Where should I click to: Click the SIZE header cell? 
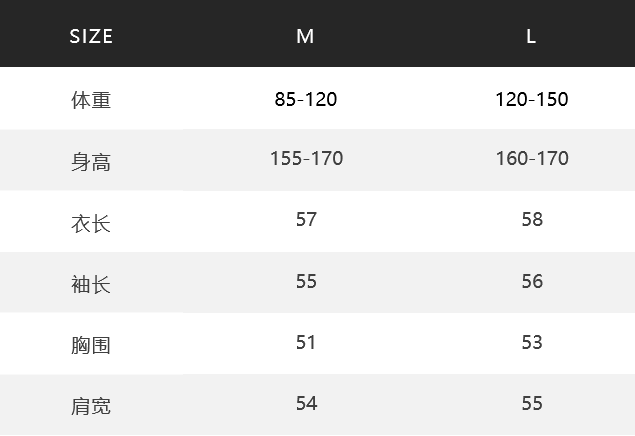pos(91,36)
